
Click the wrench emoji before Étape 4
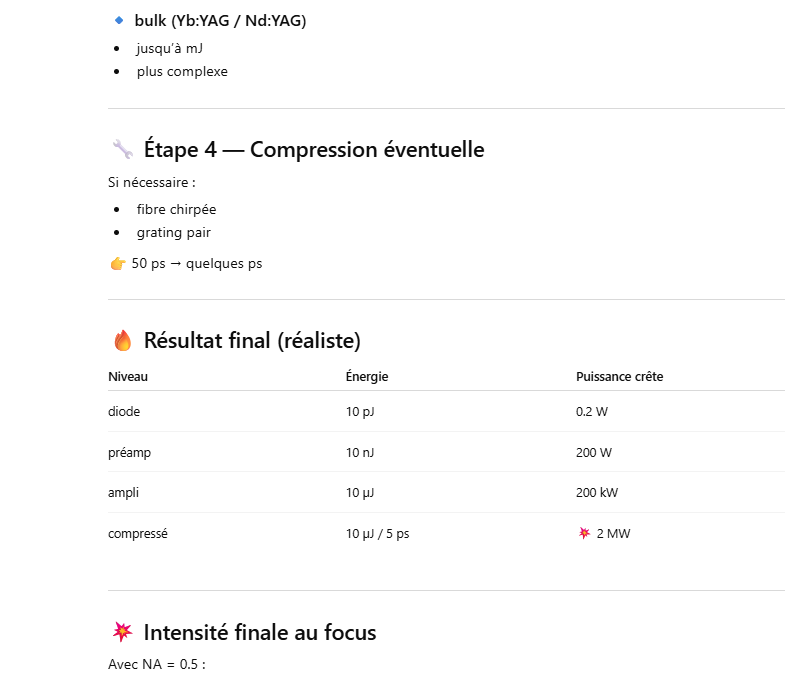coord(122,150)
